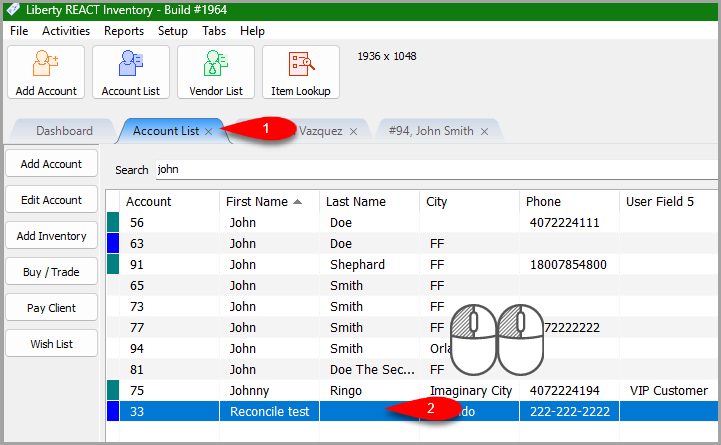
Task: Click the Edit Account button
Action: [x=52, y=200]
